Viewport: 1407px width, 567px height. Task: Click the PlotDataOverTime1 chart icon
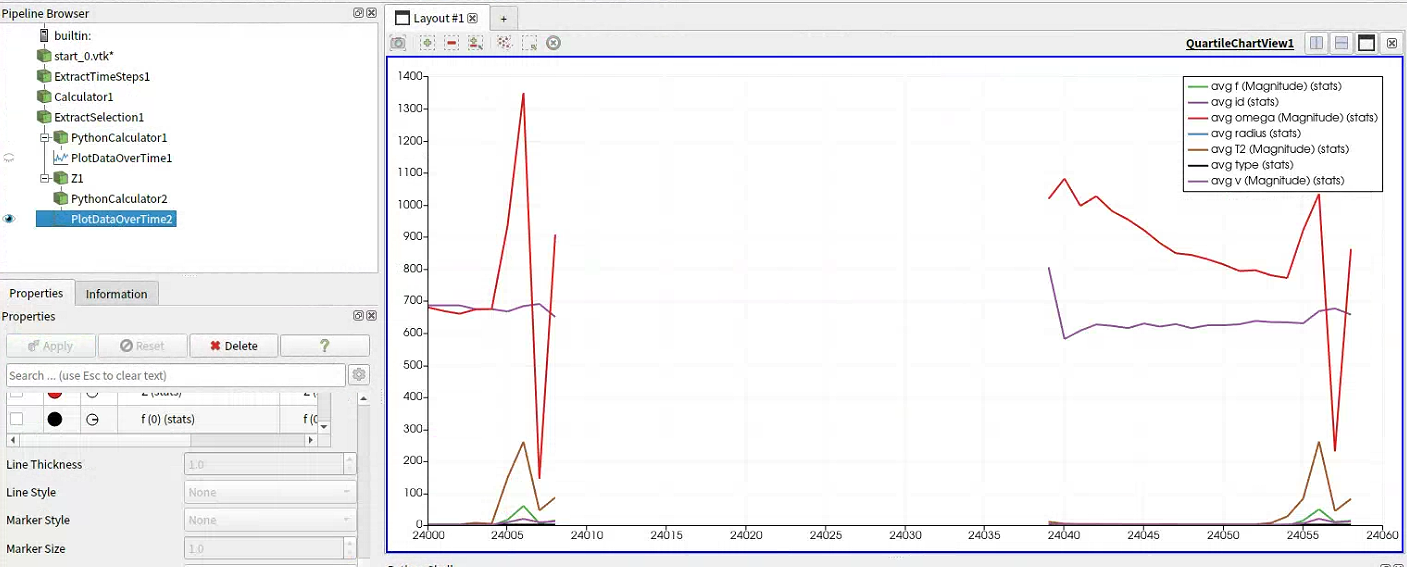tap(61, 158)
